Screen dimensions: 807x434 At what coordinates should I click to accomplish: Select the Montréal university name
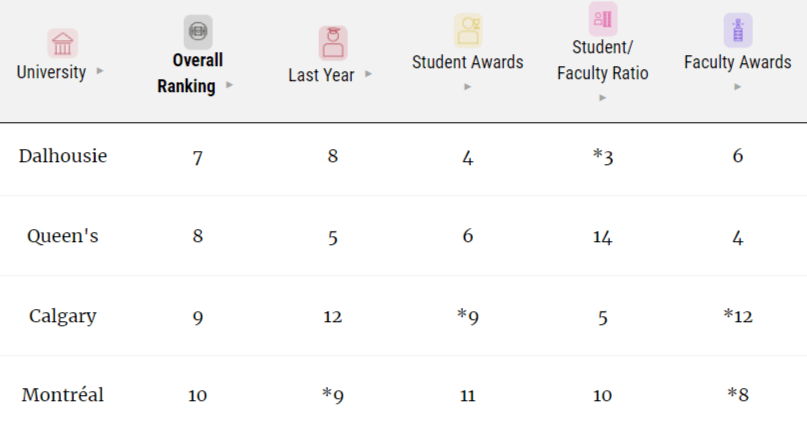[63, 395]
